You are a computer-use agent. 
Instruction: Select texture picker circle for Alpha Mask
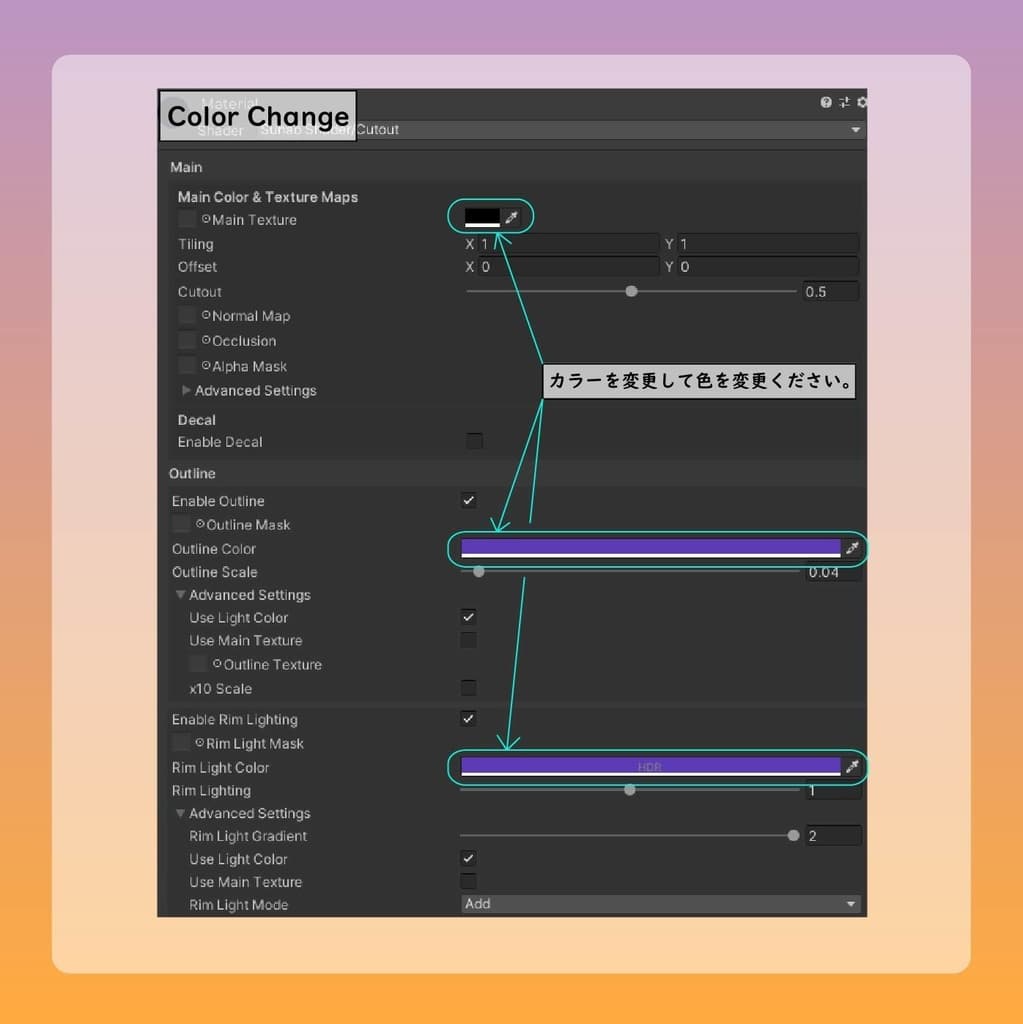(206, 366)
